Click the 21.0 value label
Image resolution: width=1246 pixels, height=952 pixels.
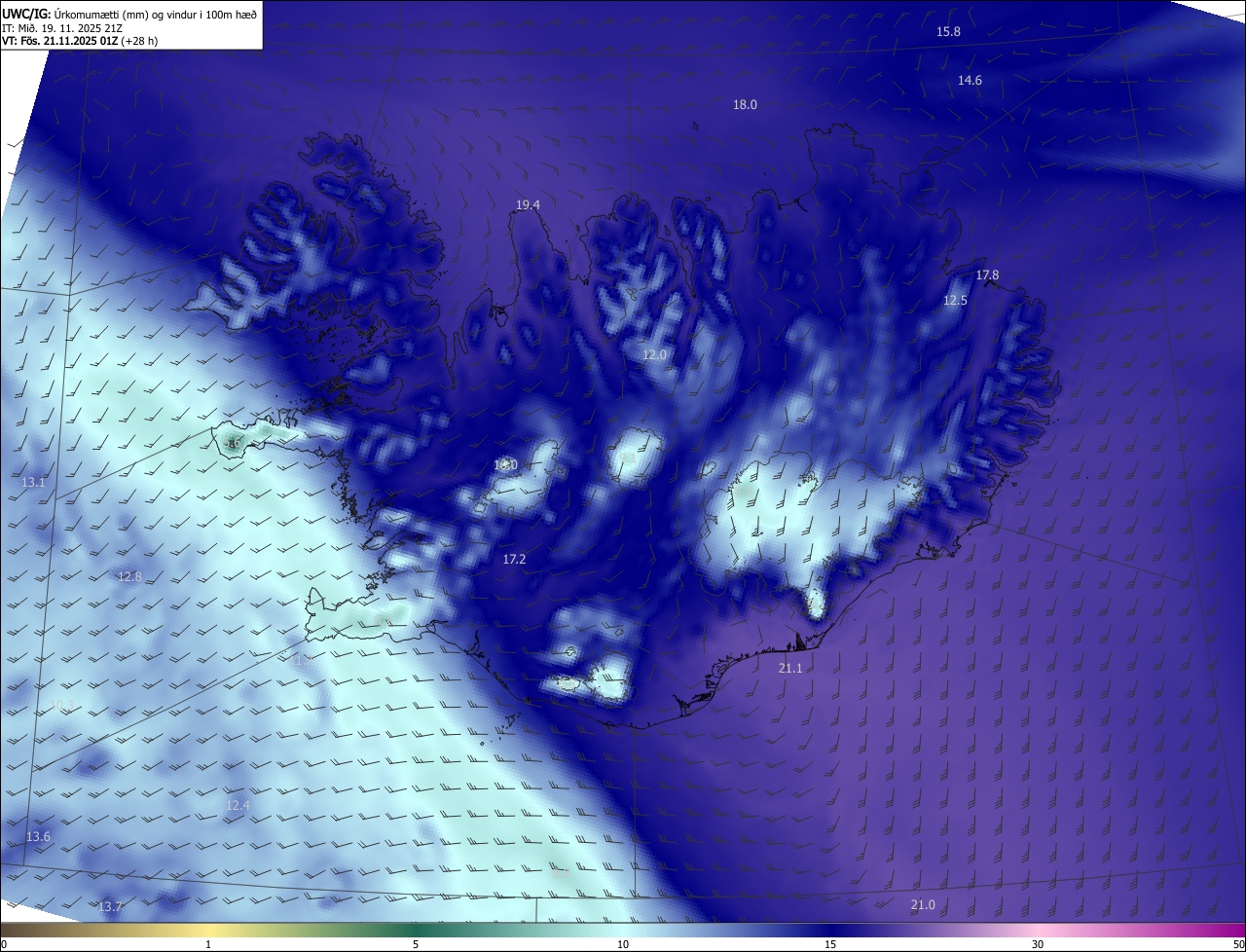pos(923,905)
